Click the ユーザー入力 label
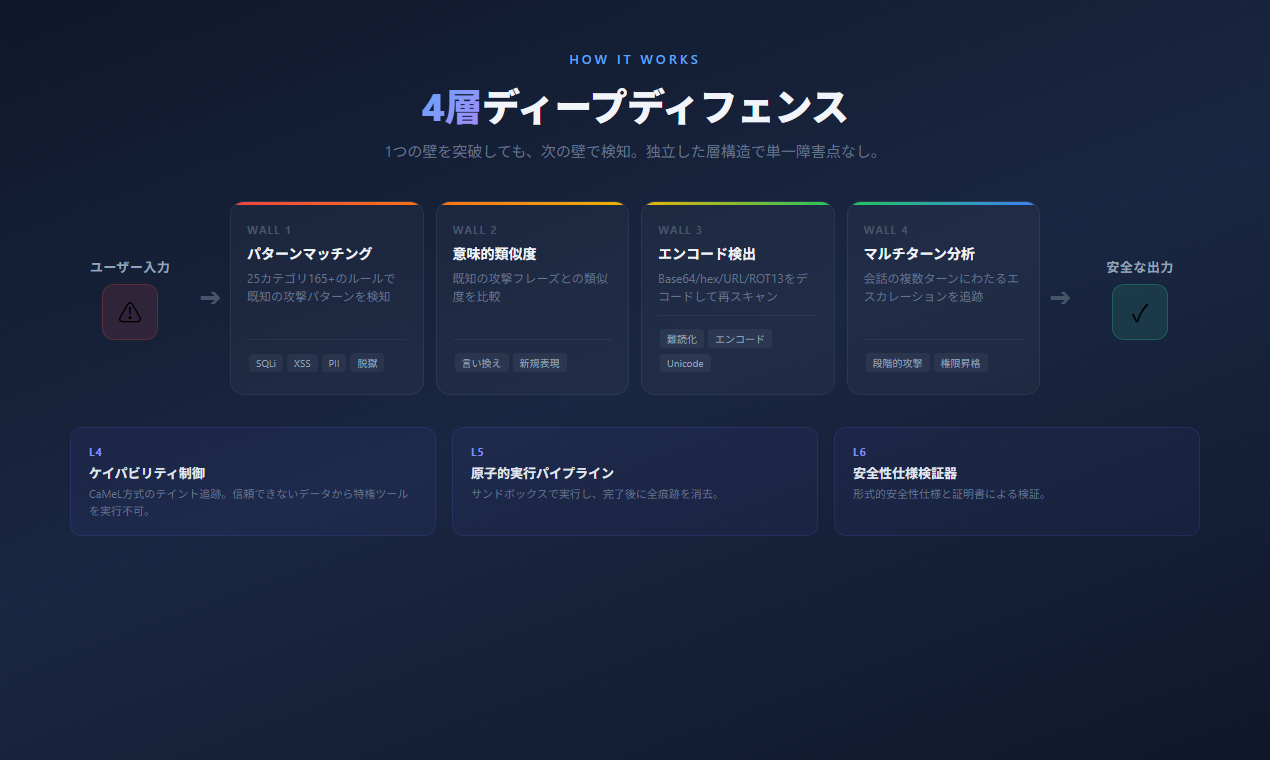 pyautogui.click(x=130, y=267)
